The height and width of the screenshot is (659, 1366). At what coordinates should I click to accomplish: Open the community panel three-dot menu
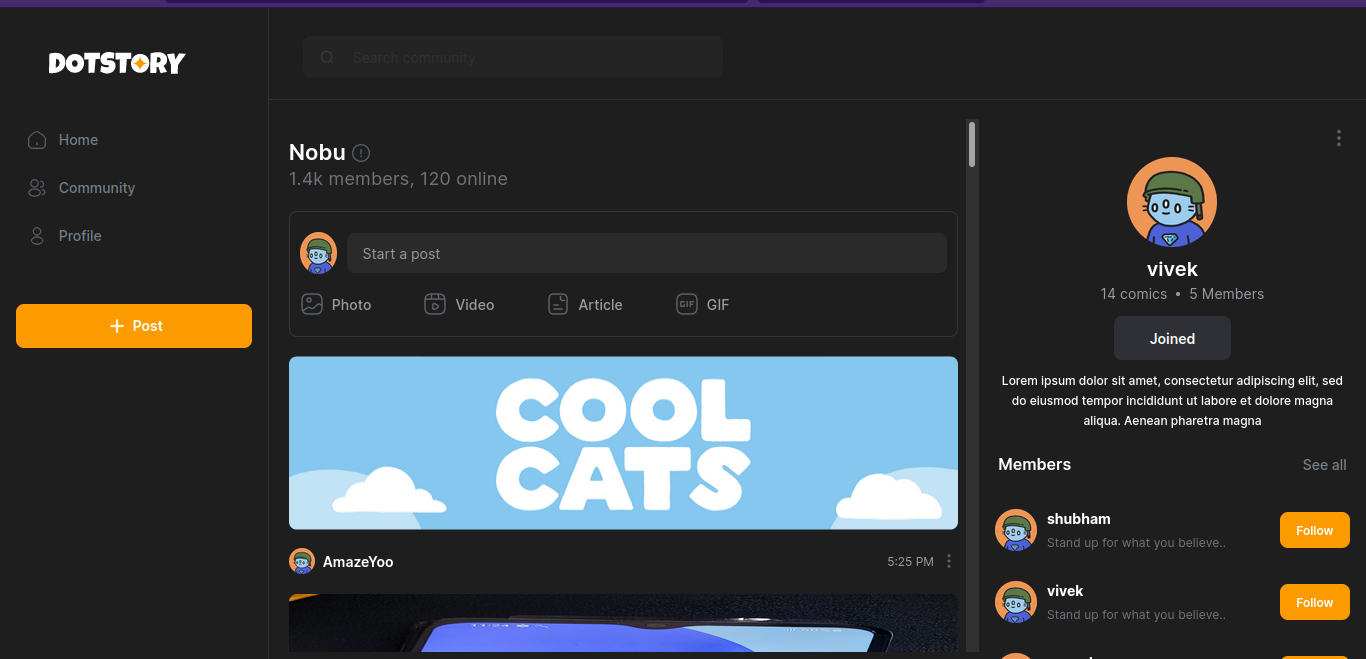pyautogui.click(x=1338, y=139)
